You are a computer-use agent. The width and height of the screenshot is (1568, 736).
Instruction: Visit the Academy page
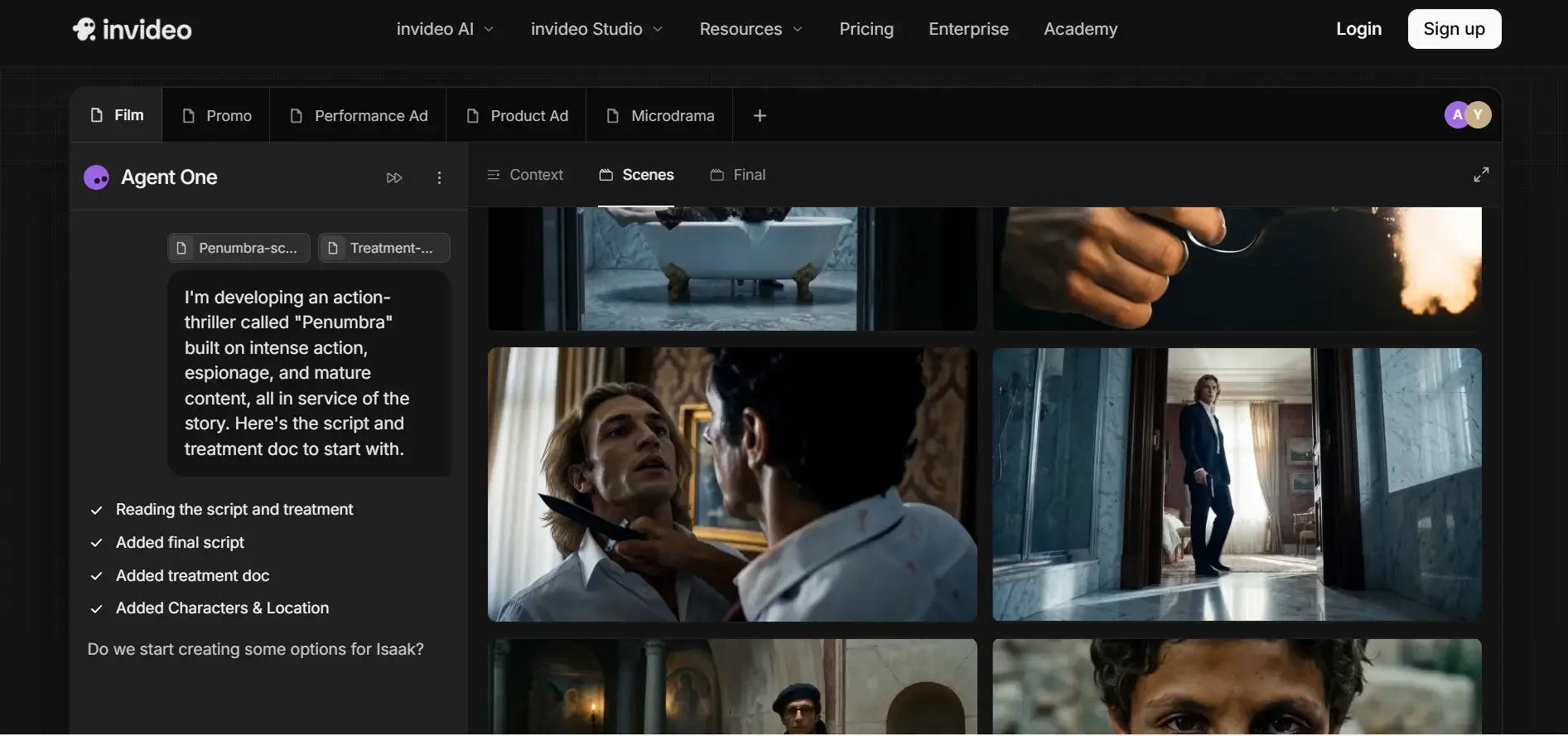(x=1080, y=29)
